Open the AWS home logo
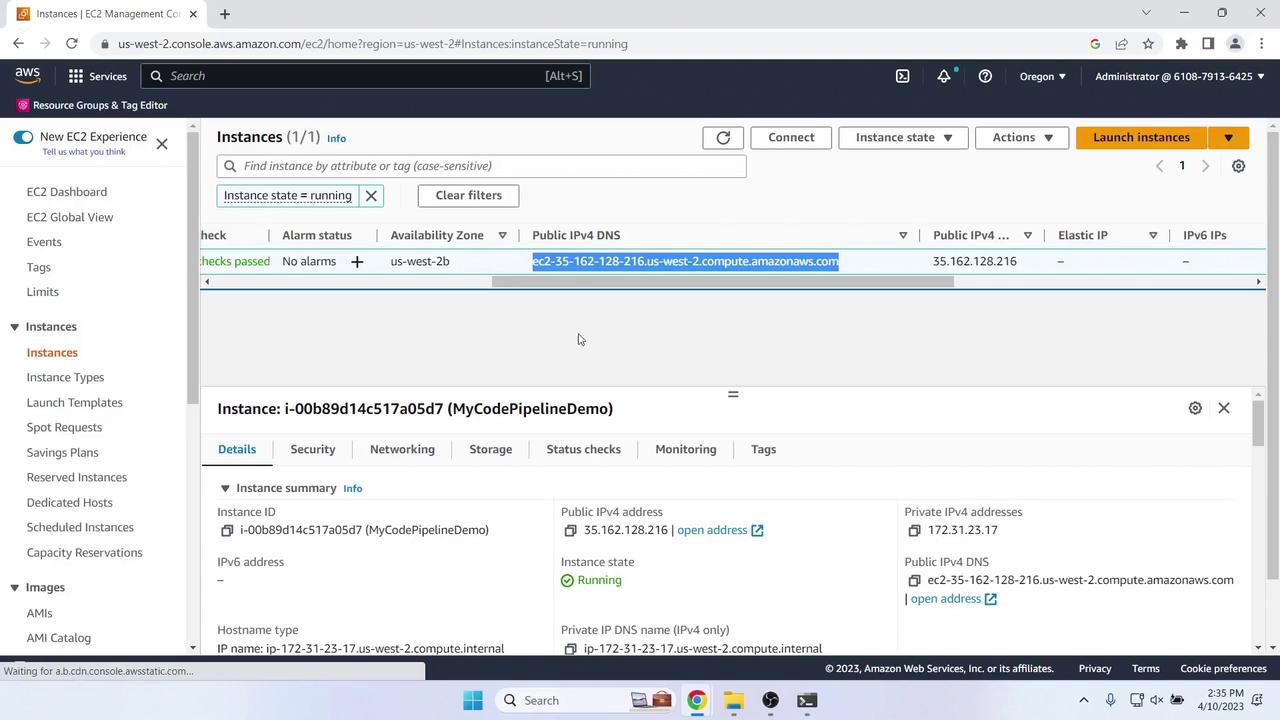This screenshot has height=720, width=1280. 28,76
